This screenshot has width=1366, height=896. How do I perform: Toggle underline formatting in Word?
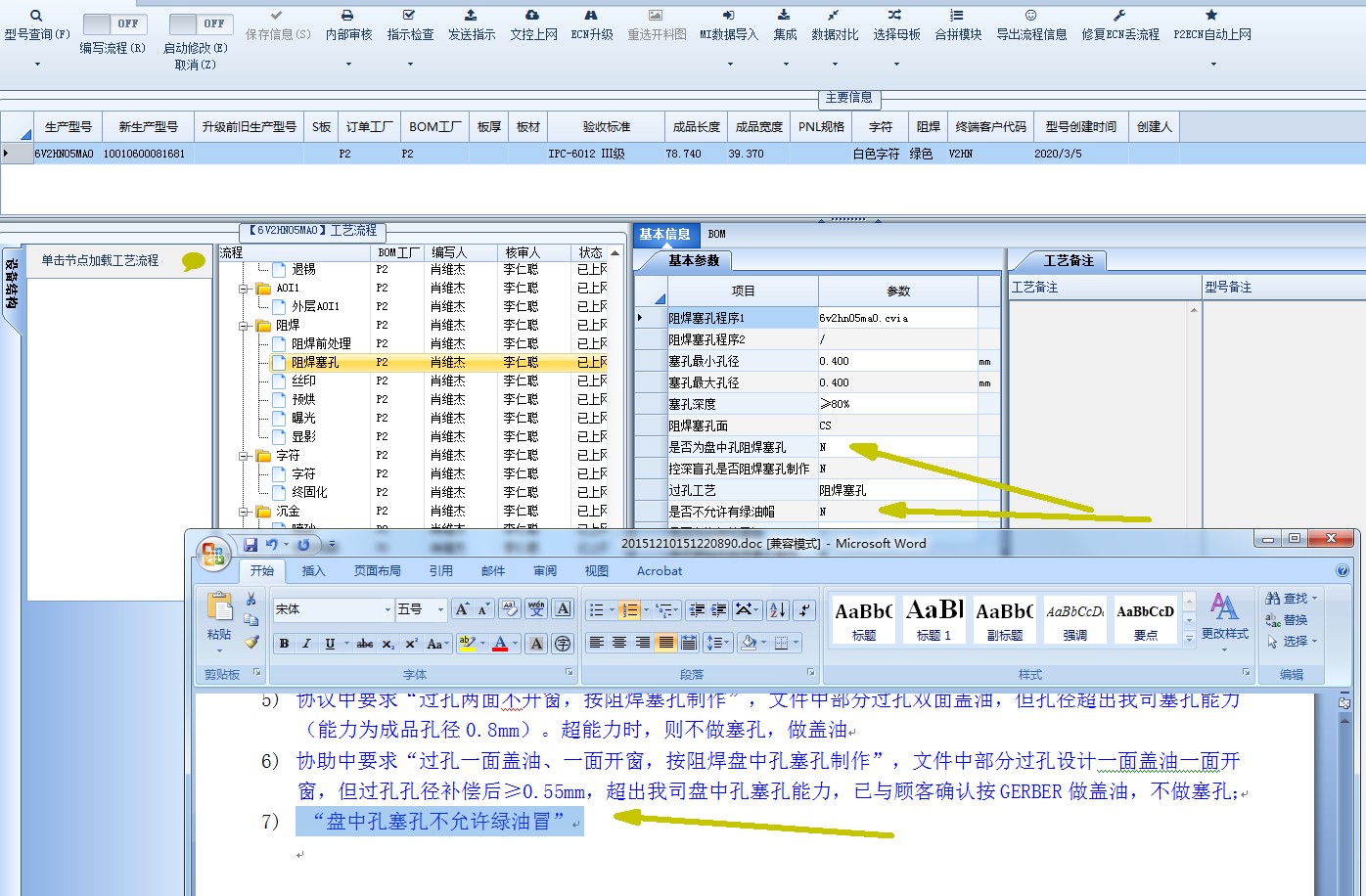click(x=330, y=643)
